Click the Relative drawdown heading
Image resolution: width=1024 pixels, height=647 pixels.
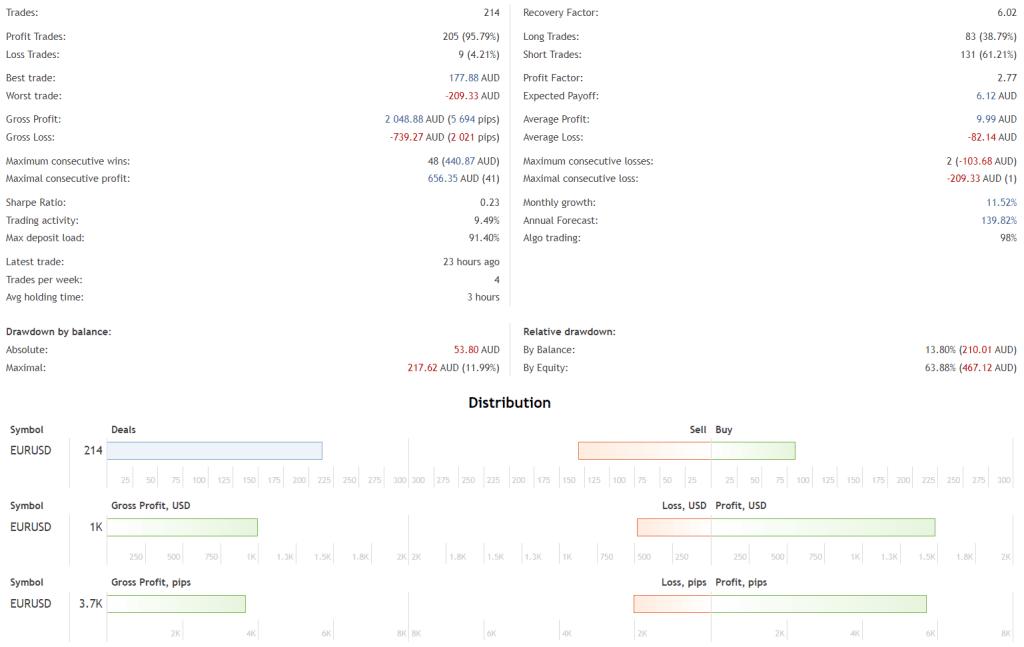[569, 331]
